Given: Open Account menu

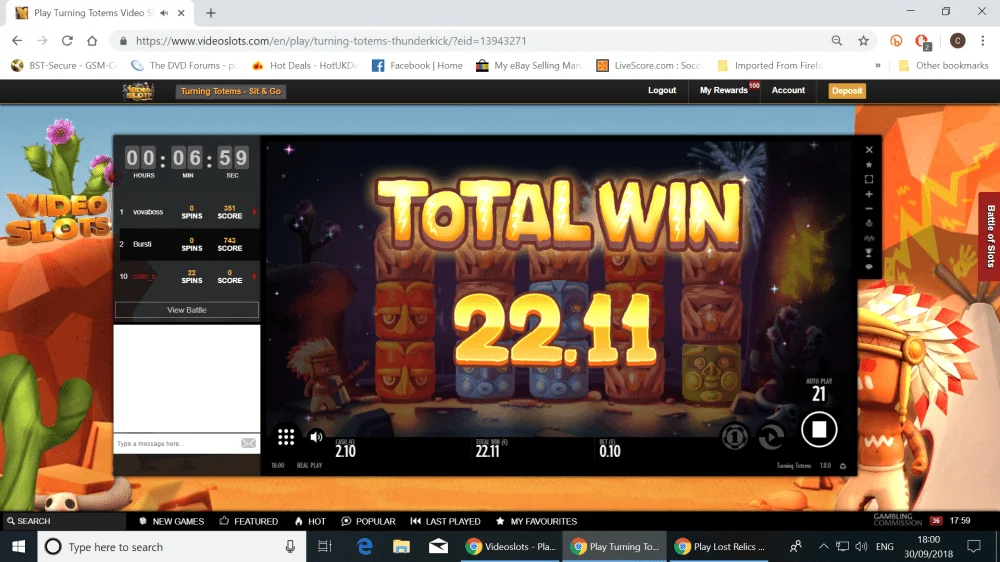Looking at the screenshot, I should 788,91.
